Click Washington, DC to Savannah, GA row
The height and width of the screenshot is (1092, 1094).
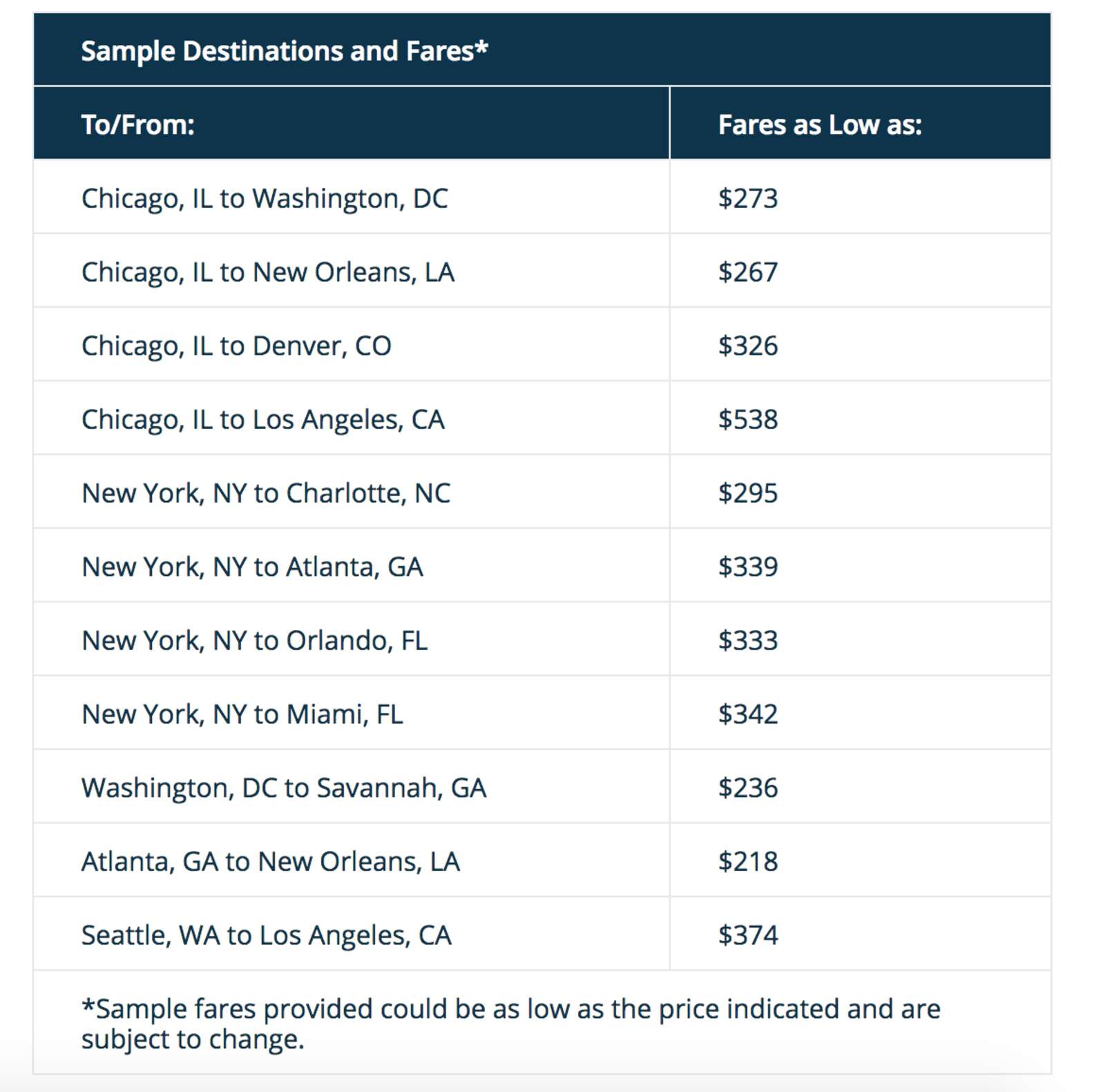coord(284,788)
